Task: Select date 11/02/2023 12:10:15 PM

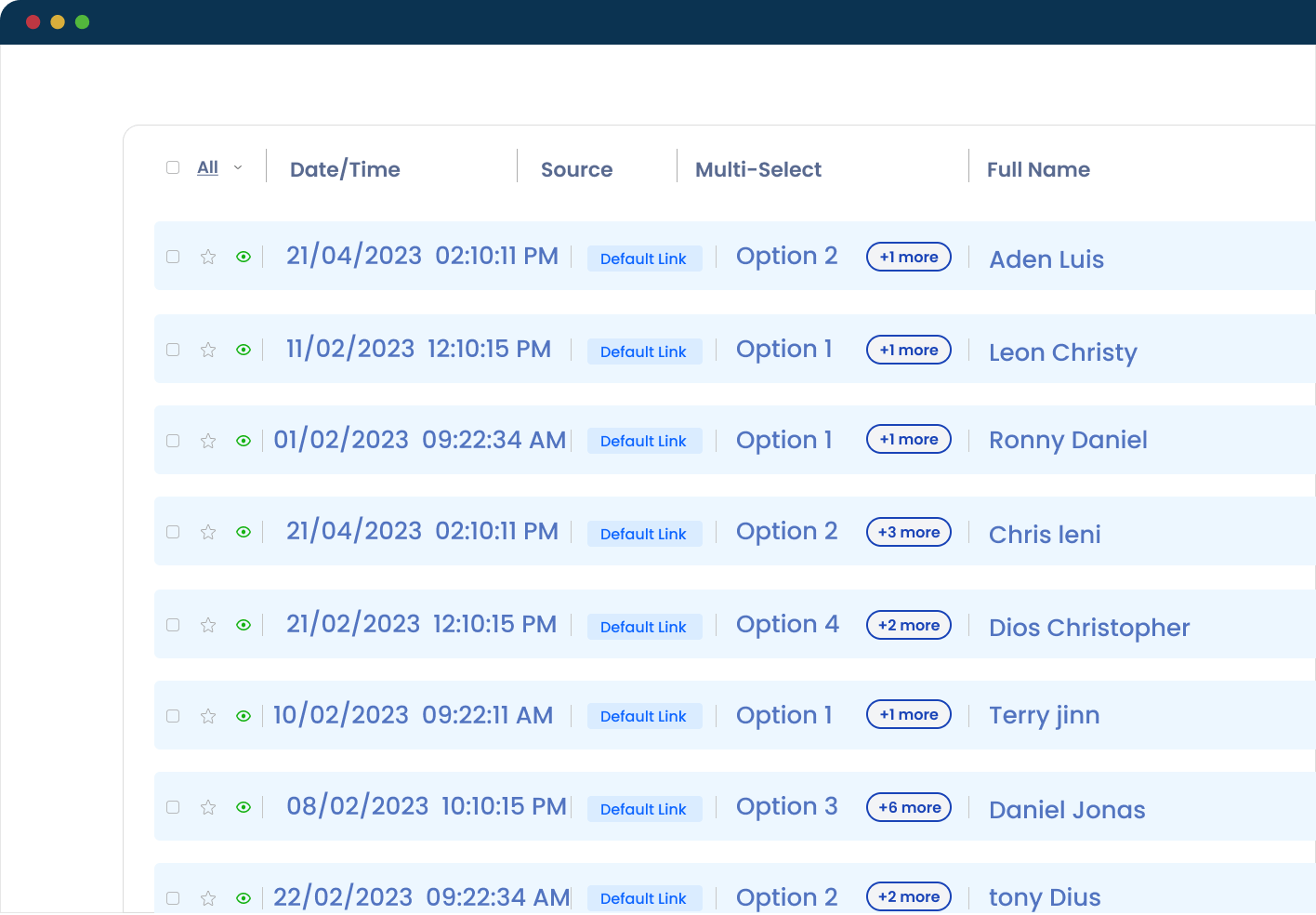Action: coord(418,349)
